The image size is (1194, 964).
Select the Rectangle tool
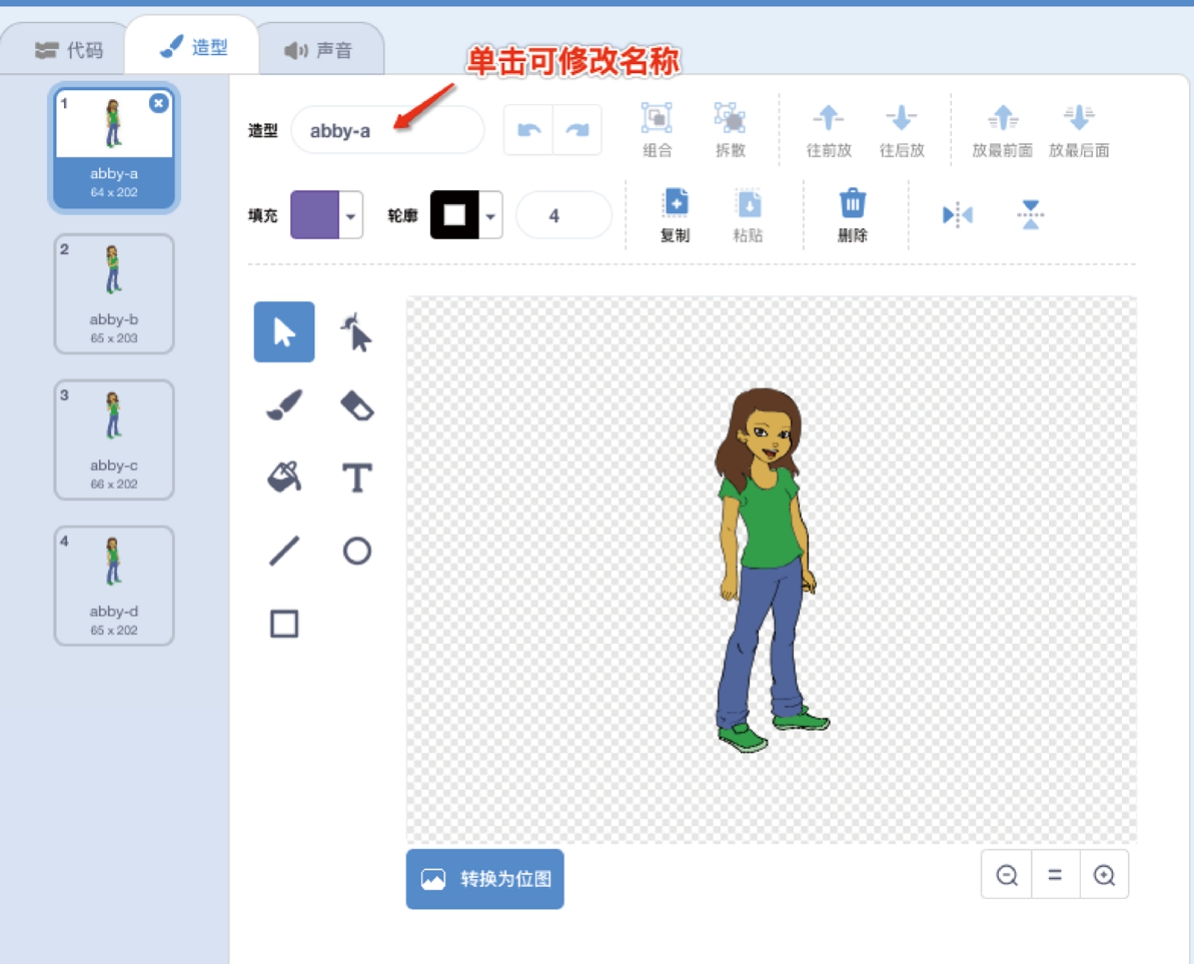pos(284,624)
